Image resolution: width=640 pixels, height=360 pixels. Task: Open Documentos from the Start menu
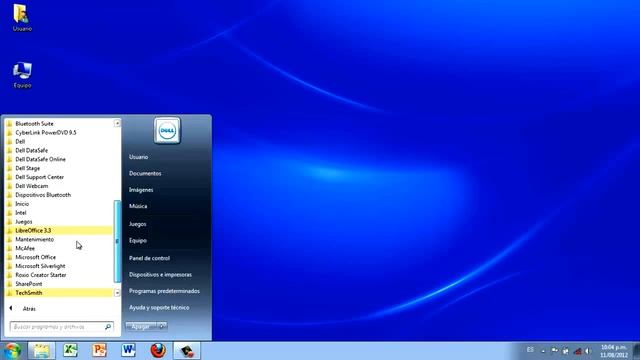pos(145,173)
